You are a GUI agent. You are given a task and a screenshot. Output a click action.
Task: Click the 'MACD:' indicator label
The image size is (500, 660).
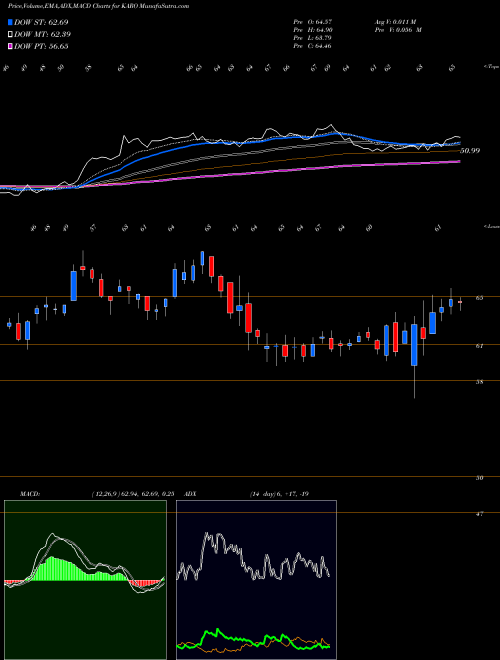(x=29, y=494)
